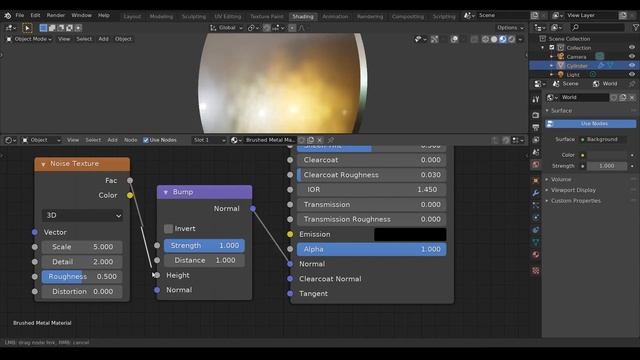This screenshot has height=360, width=640.
Task: Click the fake user shield for World
Action: coord(613,98)
